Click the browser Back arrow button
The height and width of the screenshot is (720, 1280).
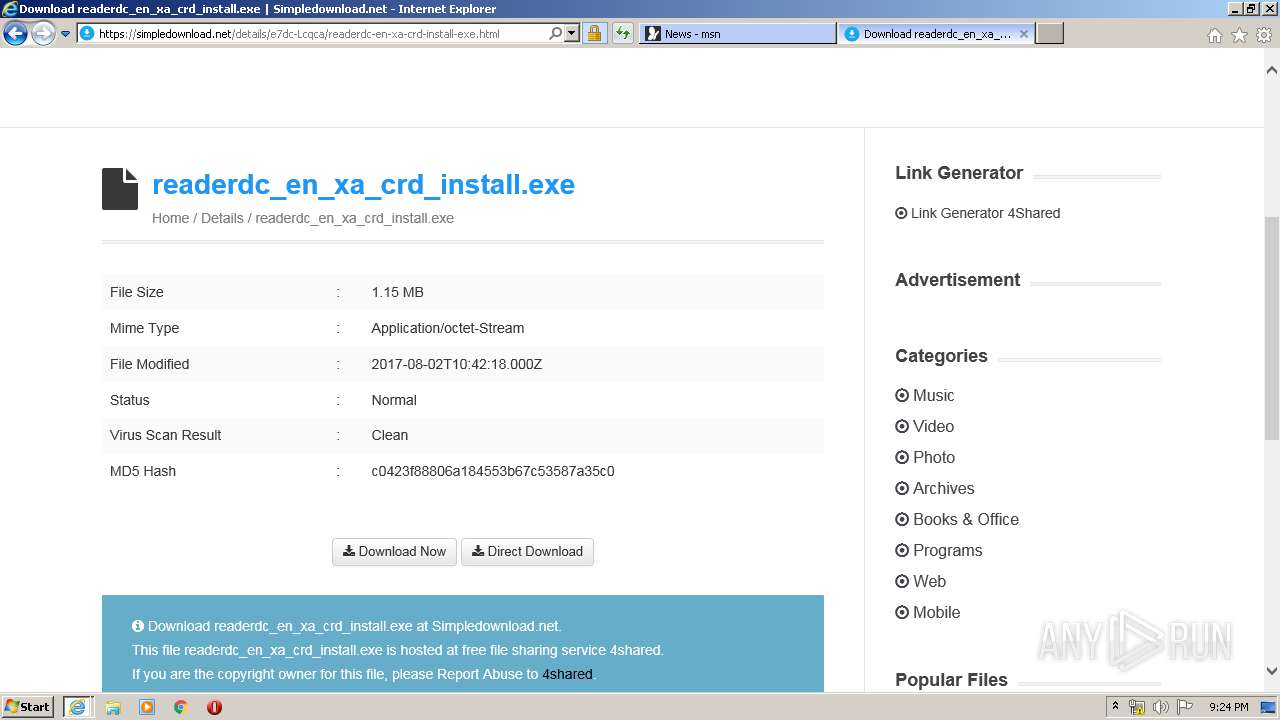[15, 34]
